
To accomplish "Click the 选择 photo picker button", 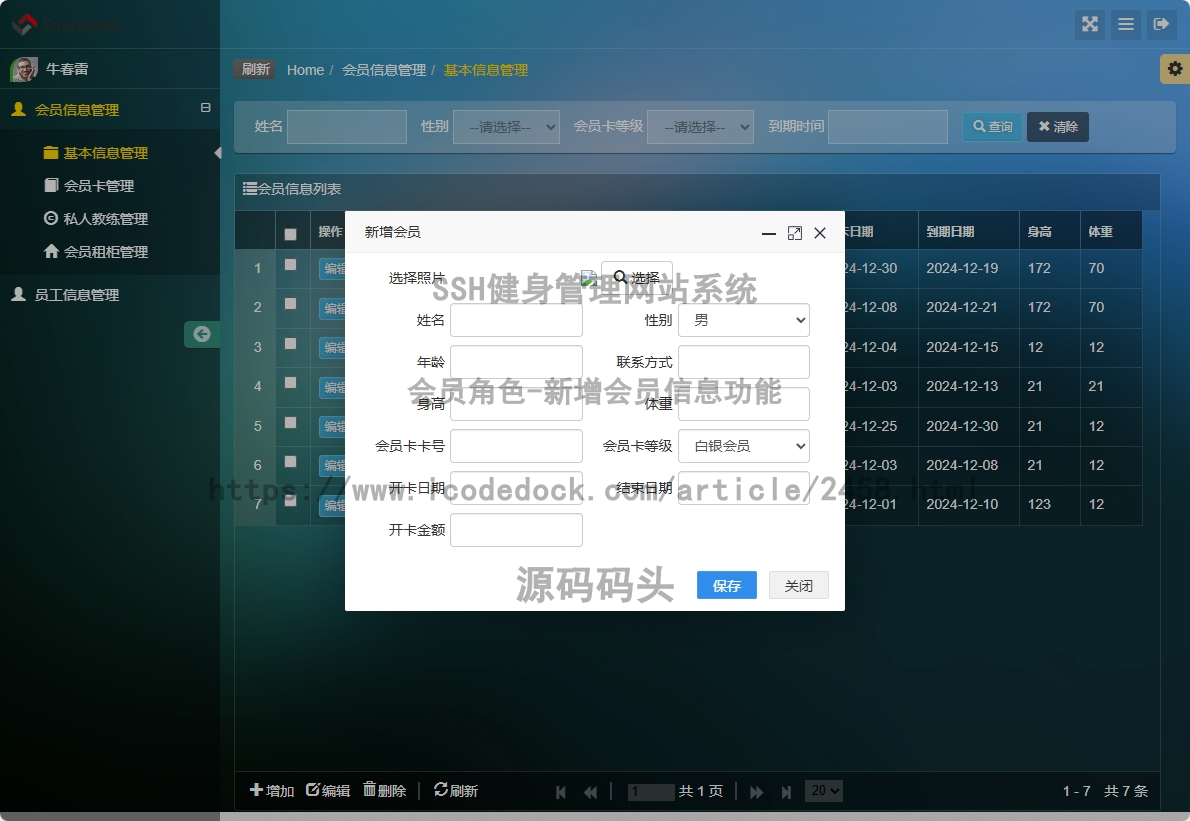I will point(637,277).
